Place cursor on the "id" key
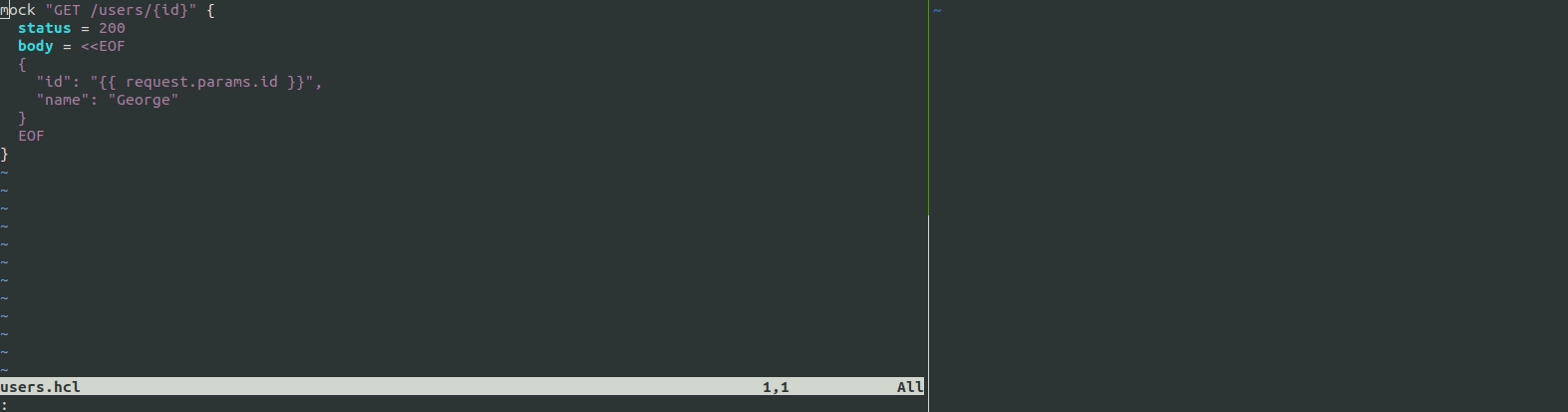 click(54, 82)
